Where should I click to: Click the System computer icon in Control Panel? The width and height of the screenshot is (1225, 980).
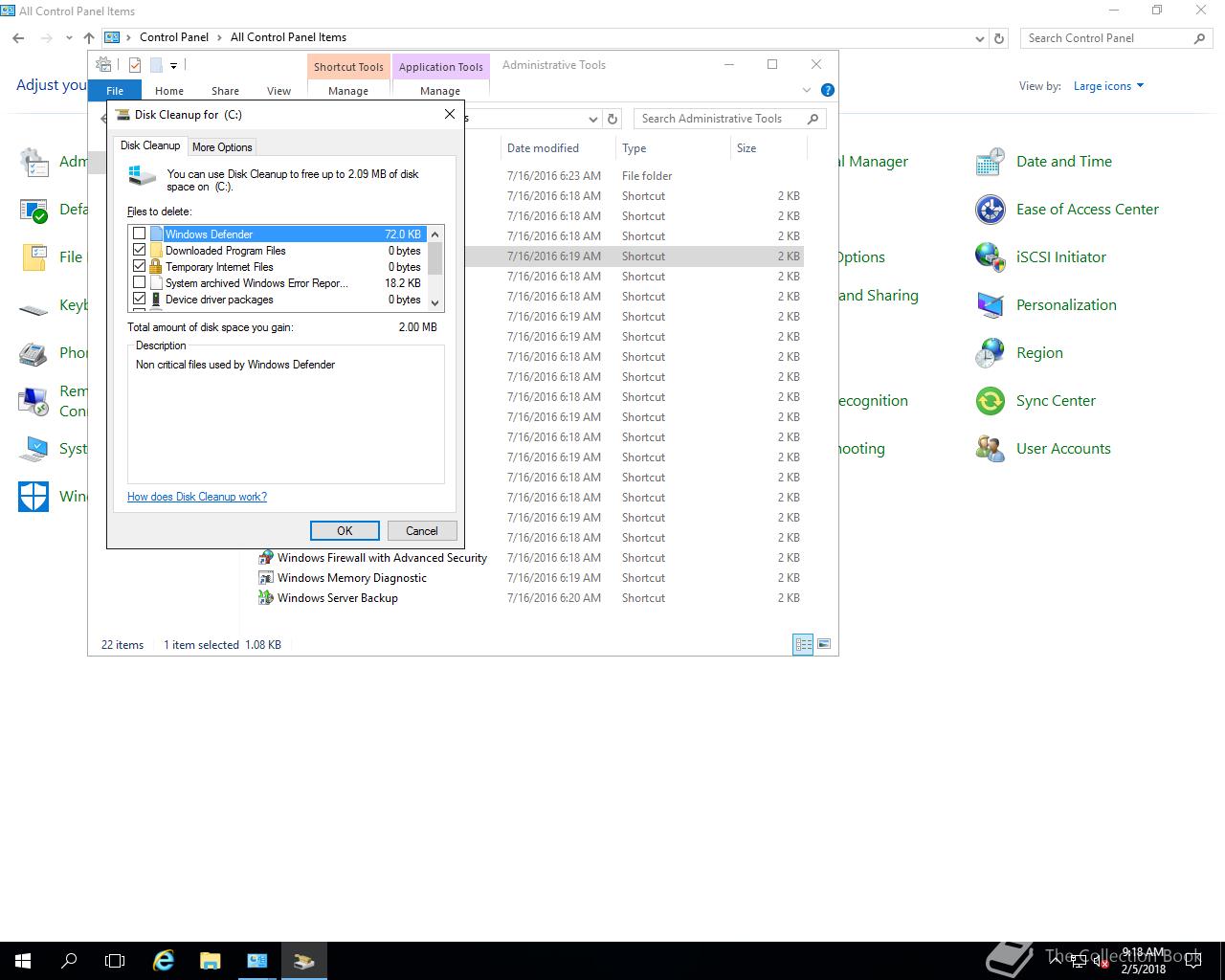pos(33,449)
